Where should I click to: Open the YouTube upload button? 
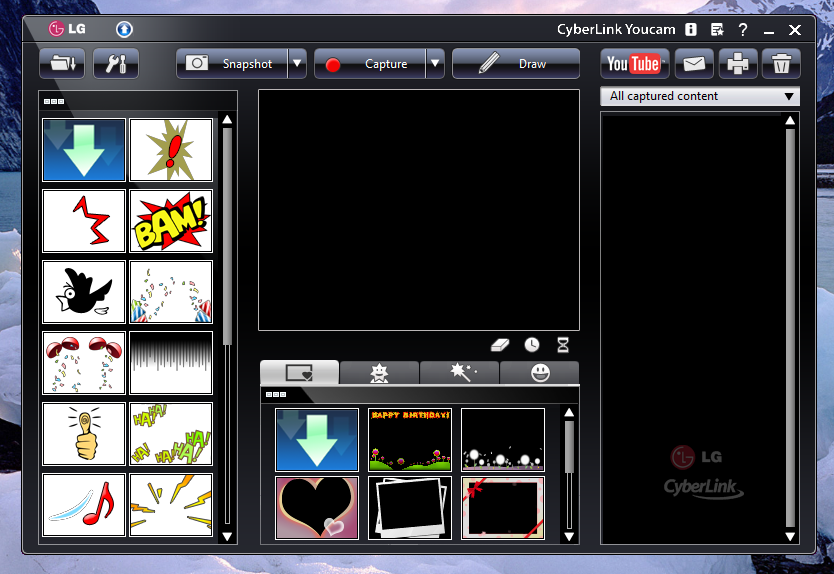[634, 64]
